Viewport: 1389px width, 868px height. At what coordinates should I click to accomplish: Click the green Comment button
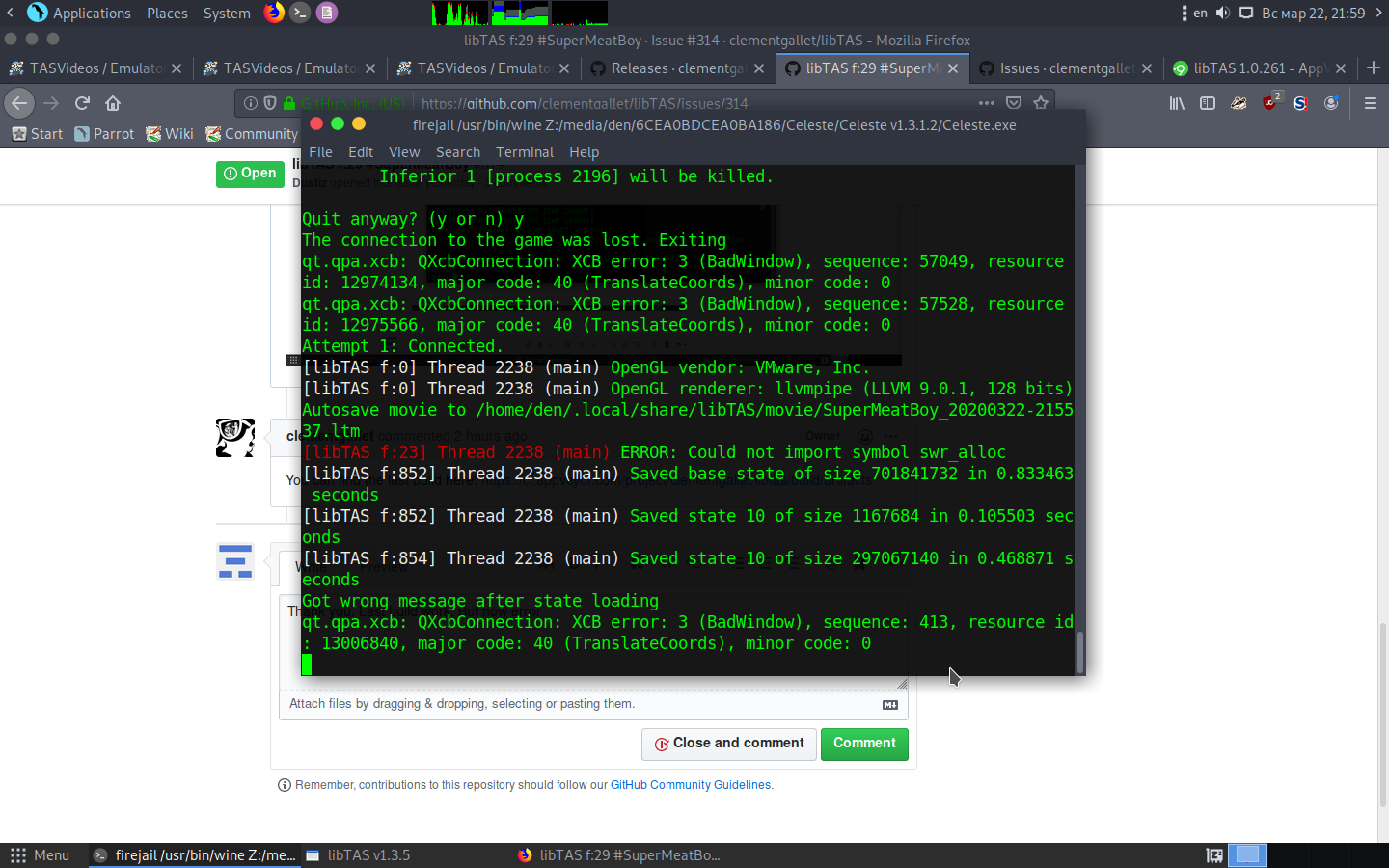(864, 744)
